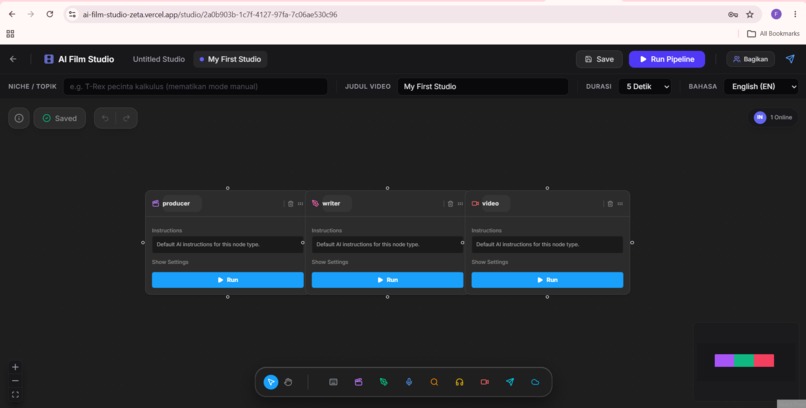Screen dimensions: 806x408
Task: Click the video node title
Action: point(490,203)
